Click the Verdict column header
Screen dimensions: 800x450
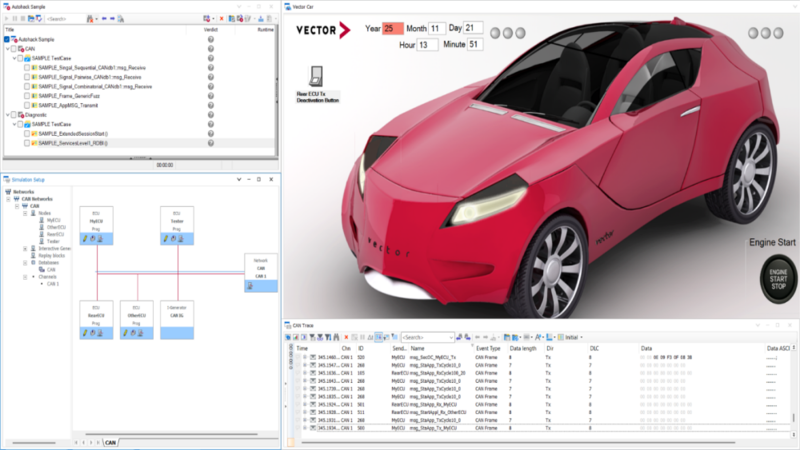point(211,30)
